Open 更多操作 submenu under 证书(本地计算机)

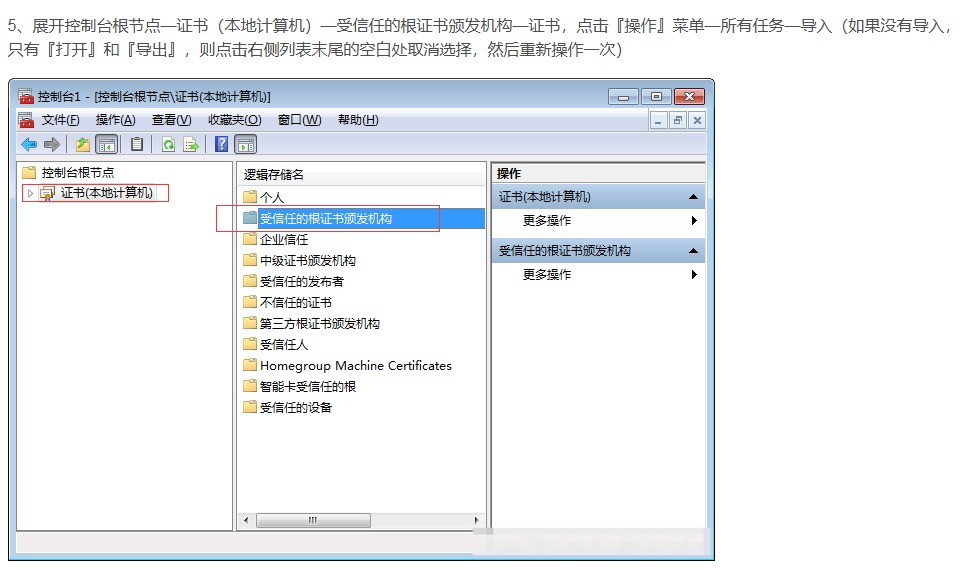tap(547, 221)
